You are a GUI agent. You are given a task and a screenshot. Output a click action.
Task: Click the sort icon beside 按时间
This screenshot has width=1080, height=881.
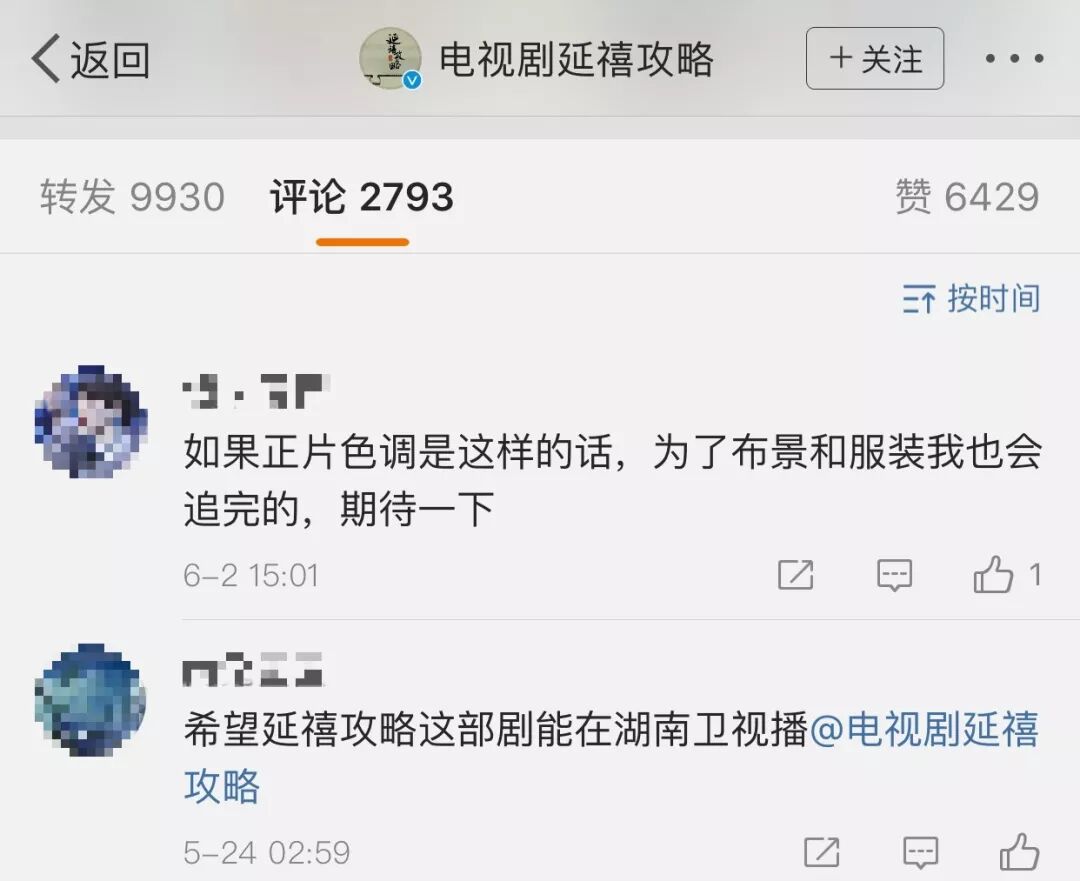pyautogui.click(x=919, y=299)
